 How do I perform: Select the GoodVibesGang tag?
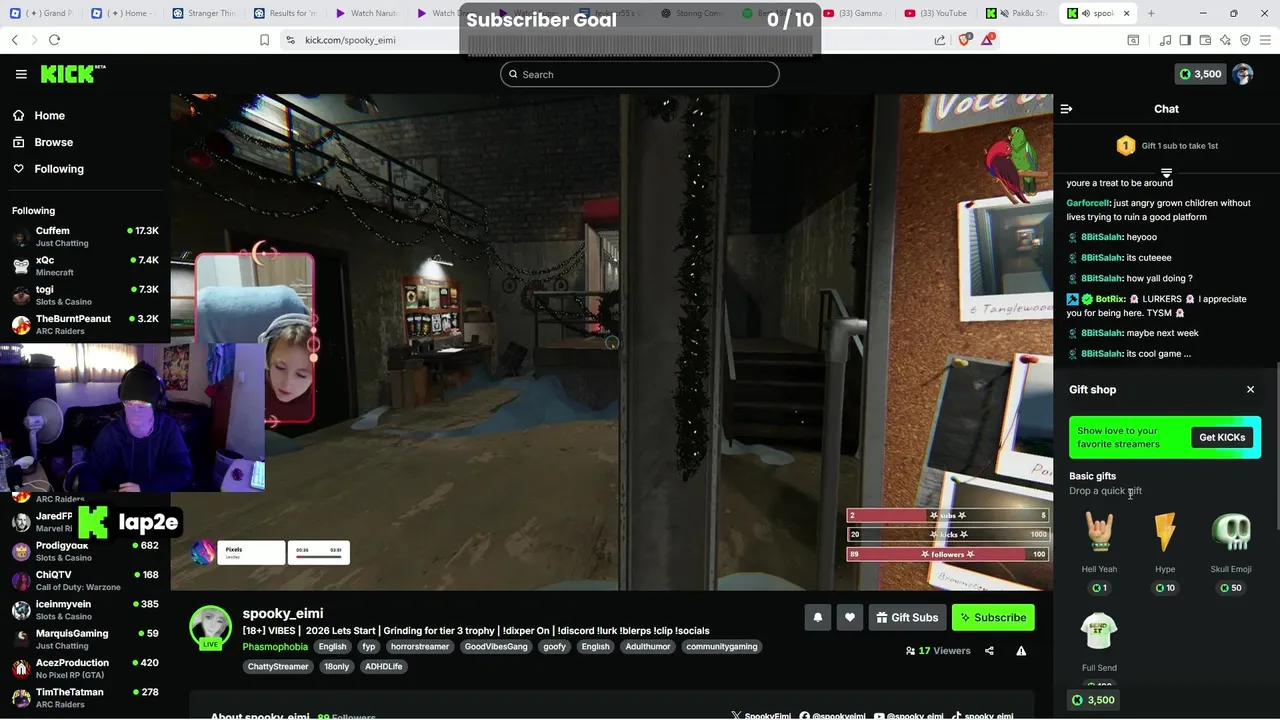tap(496, 647)
